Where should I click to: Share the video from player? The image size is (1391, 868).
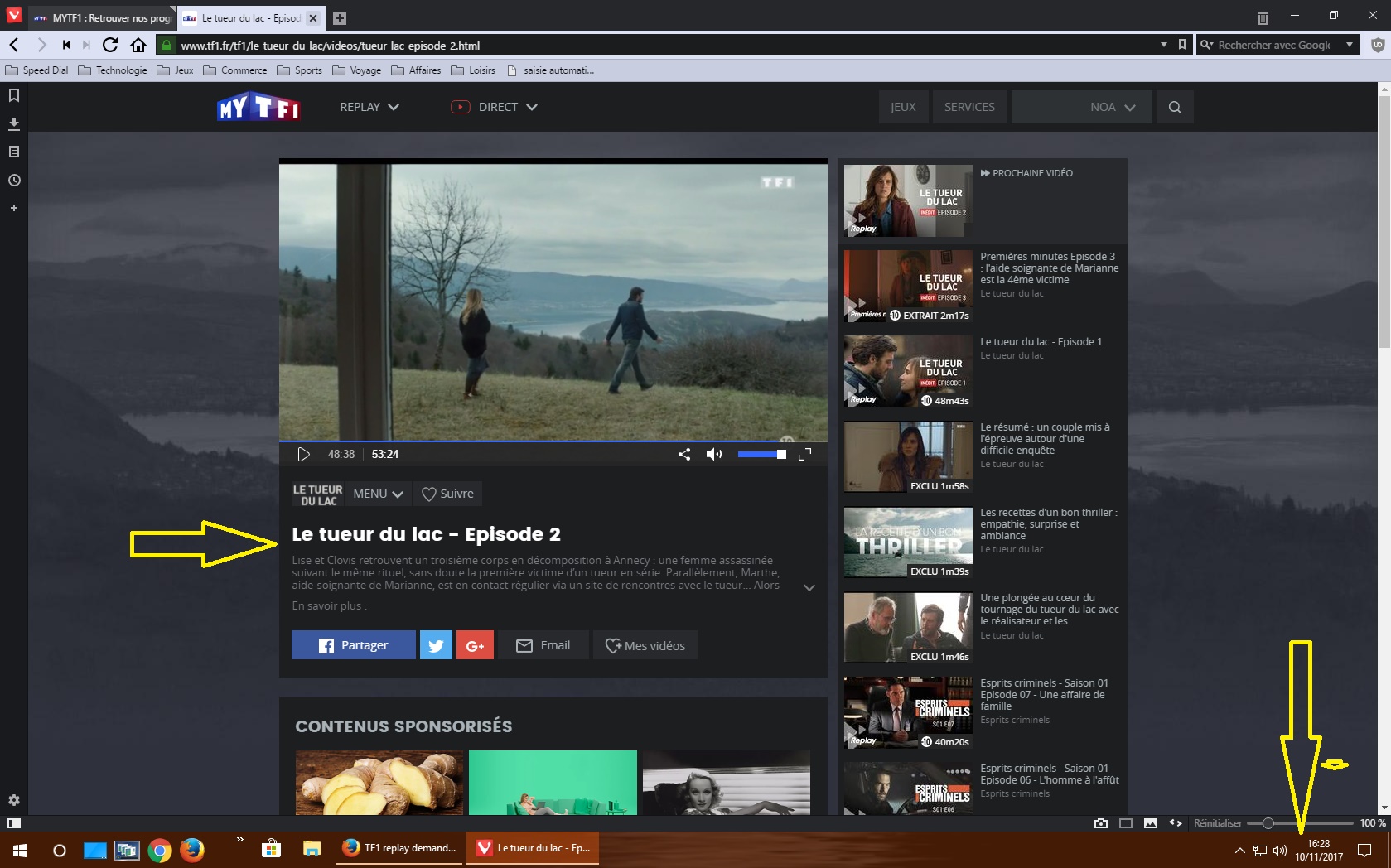(x=684, y=454)
